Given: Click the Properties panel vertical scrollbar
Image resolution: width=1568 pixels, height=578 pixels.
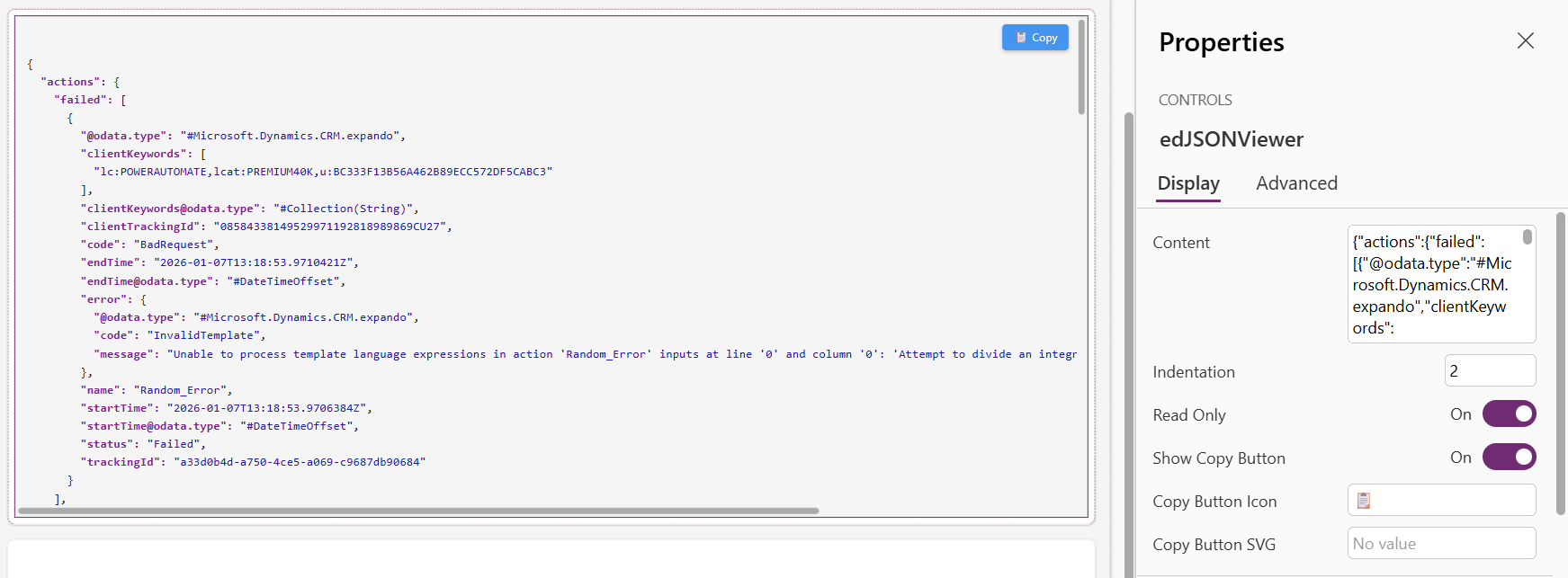Looking at the screenshot, I should pyautogui.click(x=1561, y=363).
